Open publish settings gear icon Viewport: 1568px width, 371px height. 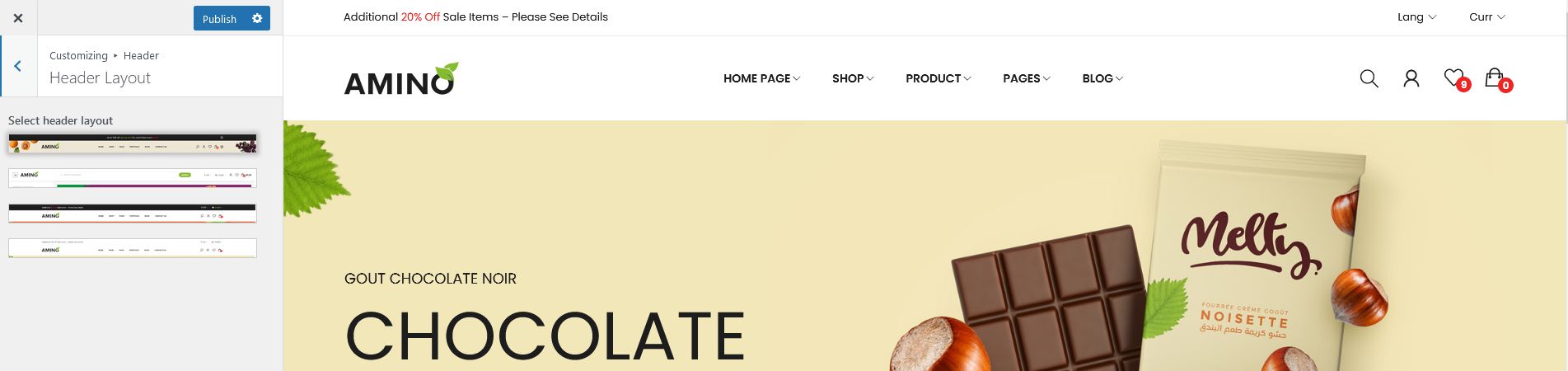(x=257, y=18)
